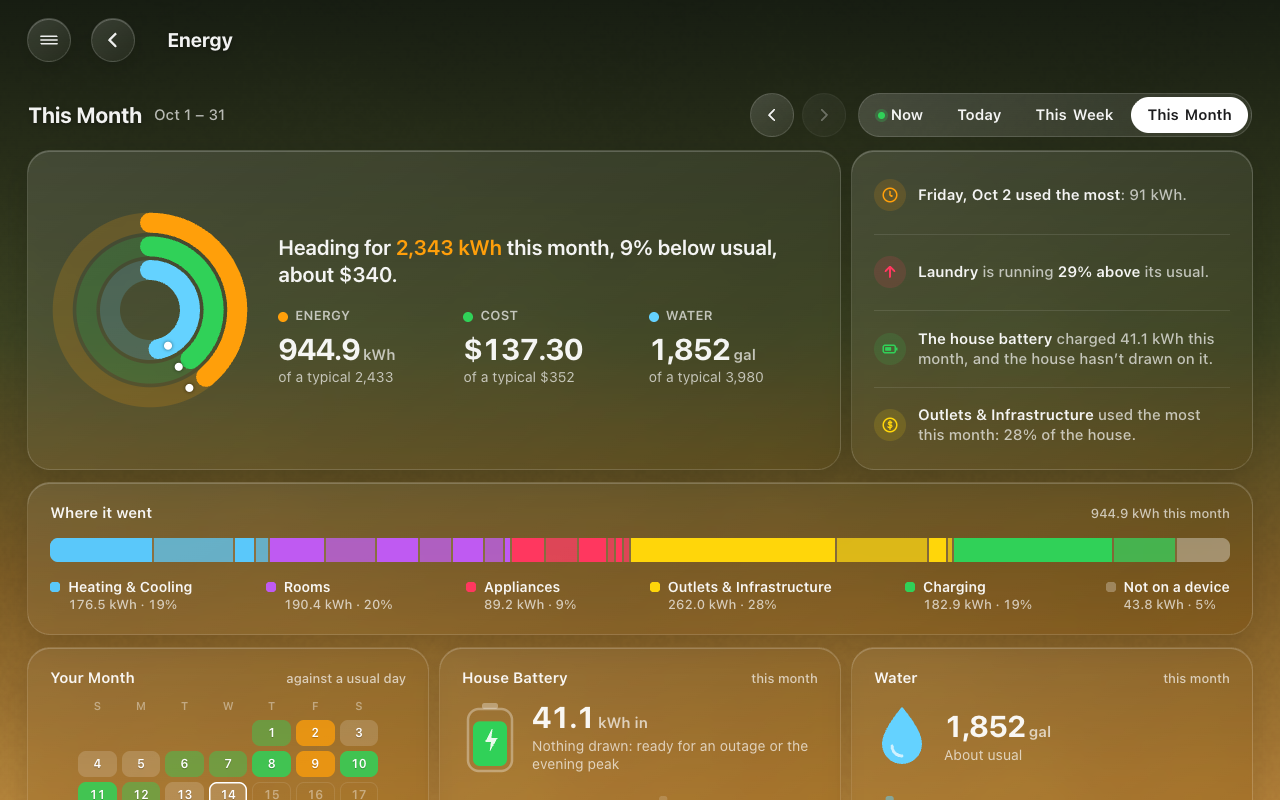Click the Heating & Cooling legend swatch
The height and width of the screenshot is (800, 1280).
[55, 587]
